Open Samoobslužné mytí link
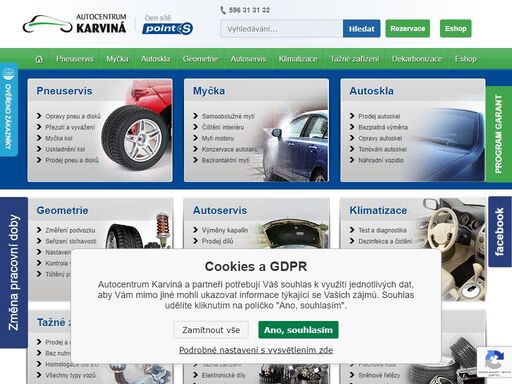This screenshot has height=384, width=512. (228, 116)
